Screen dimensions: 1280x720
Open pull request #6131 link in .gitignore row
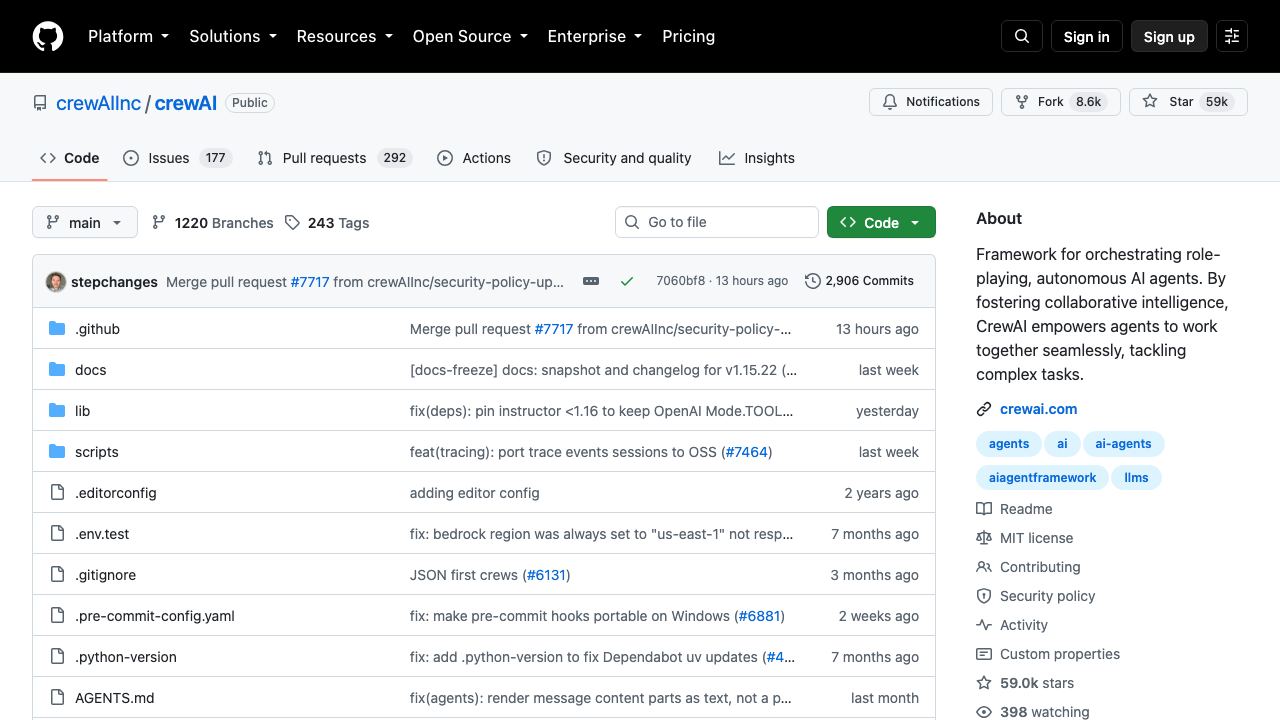[x=546, y=575]
